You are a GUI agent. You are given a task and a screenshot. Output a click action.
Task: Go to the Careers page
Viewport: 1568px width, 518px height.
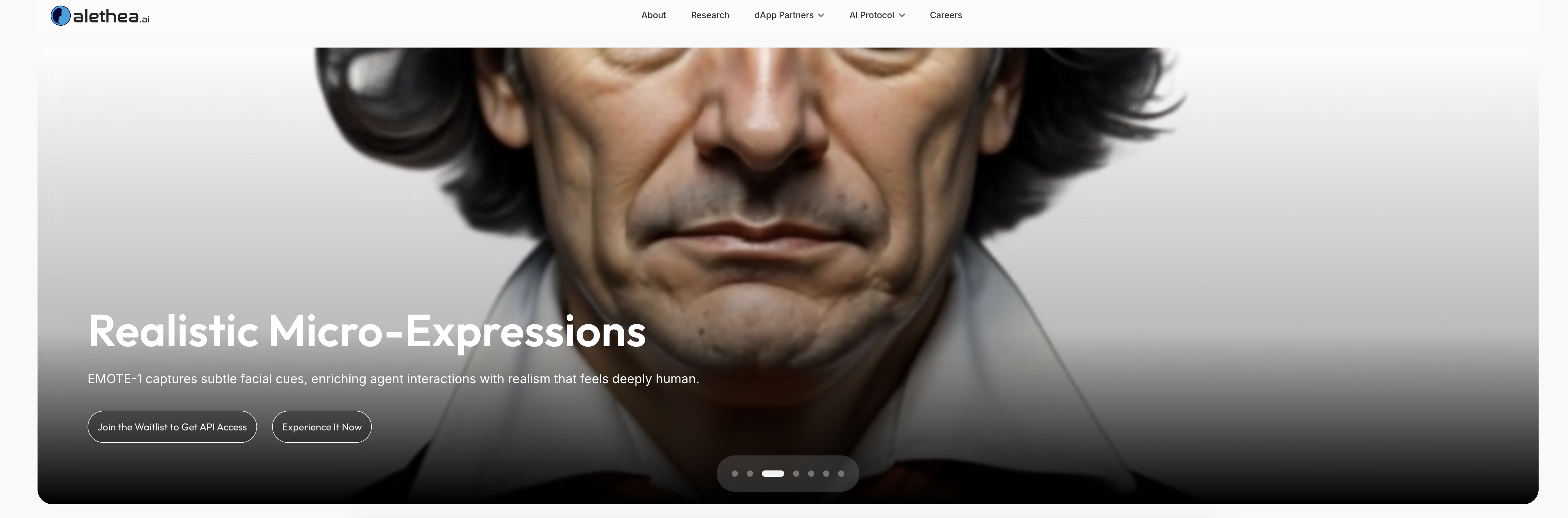point(945,15)
